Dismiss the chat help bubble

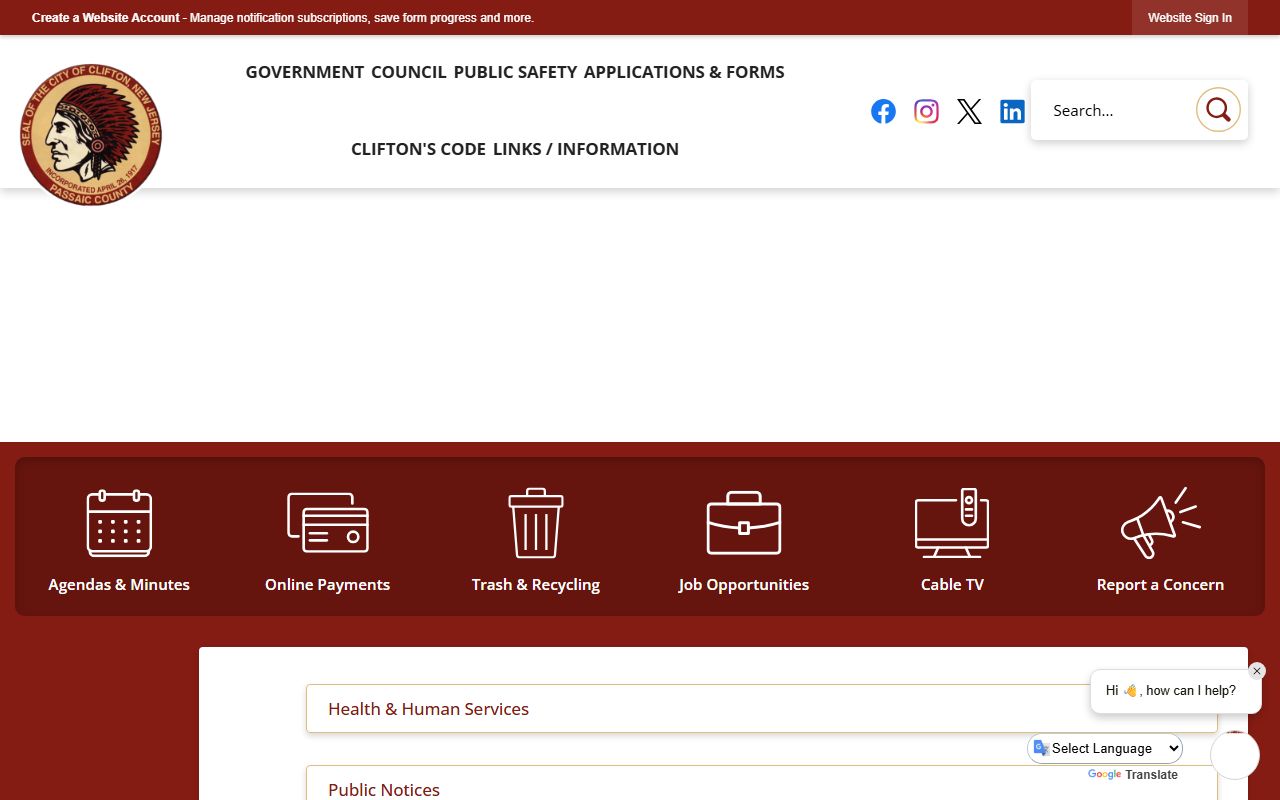point(1257,671)
